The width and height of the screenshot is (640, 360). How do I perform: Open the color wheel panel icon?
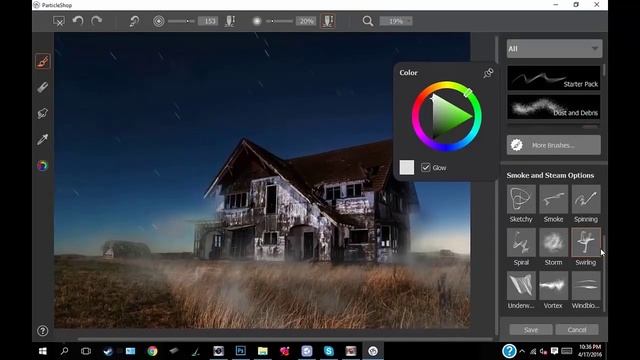pyautogui.click(x=42, y=165)
